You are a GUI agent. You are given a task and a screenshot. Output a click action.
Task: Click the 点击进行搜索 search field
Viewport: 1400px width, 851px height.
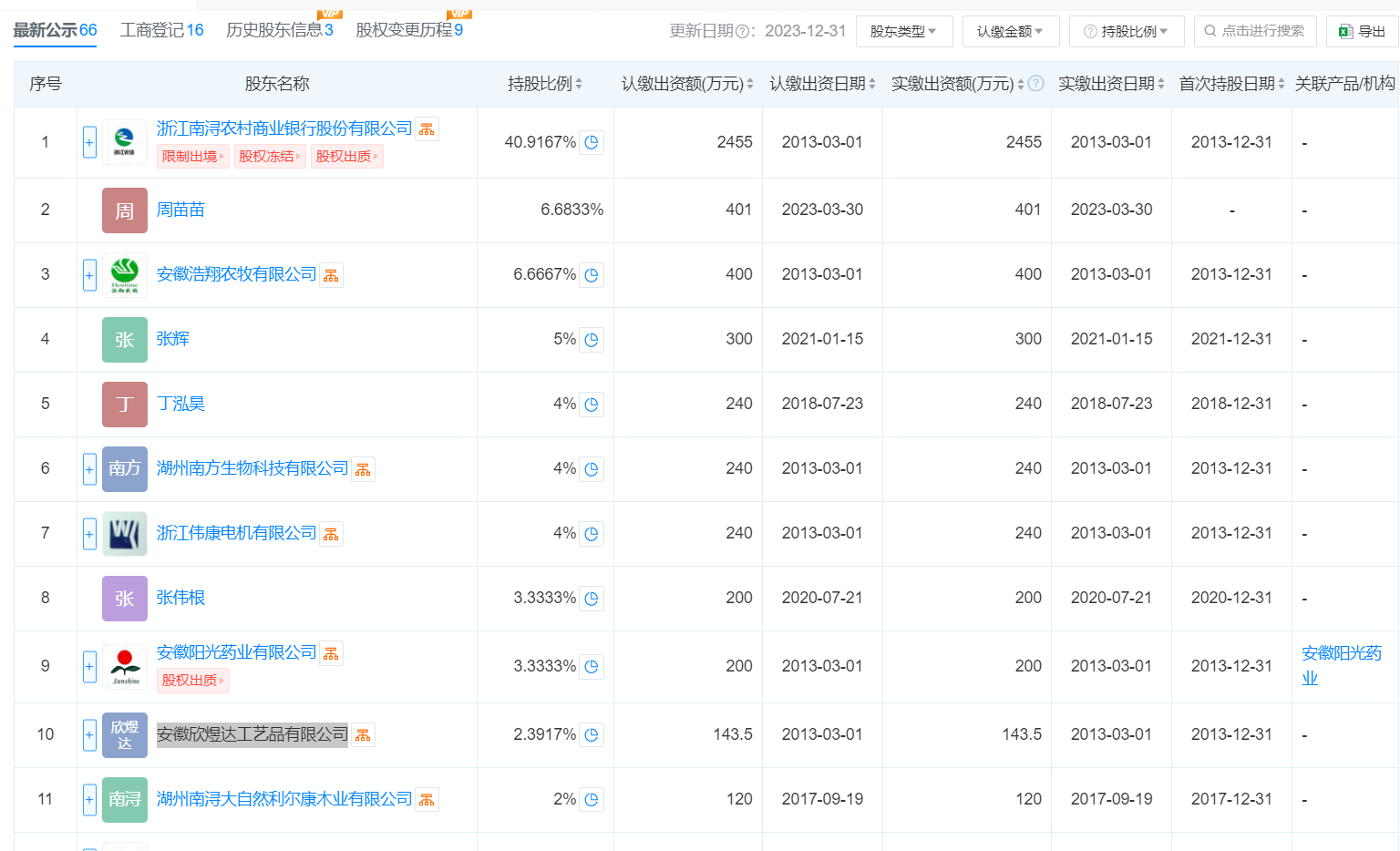point(1255,32)
